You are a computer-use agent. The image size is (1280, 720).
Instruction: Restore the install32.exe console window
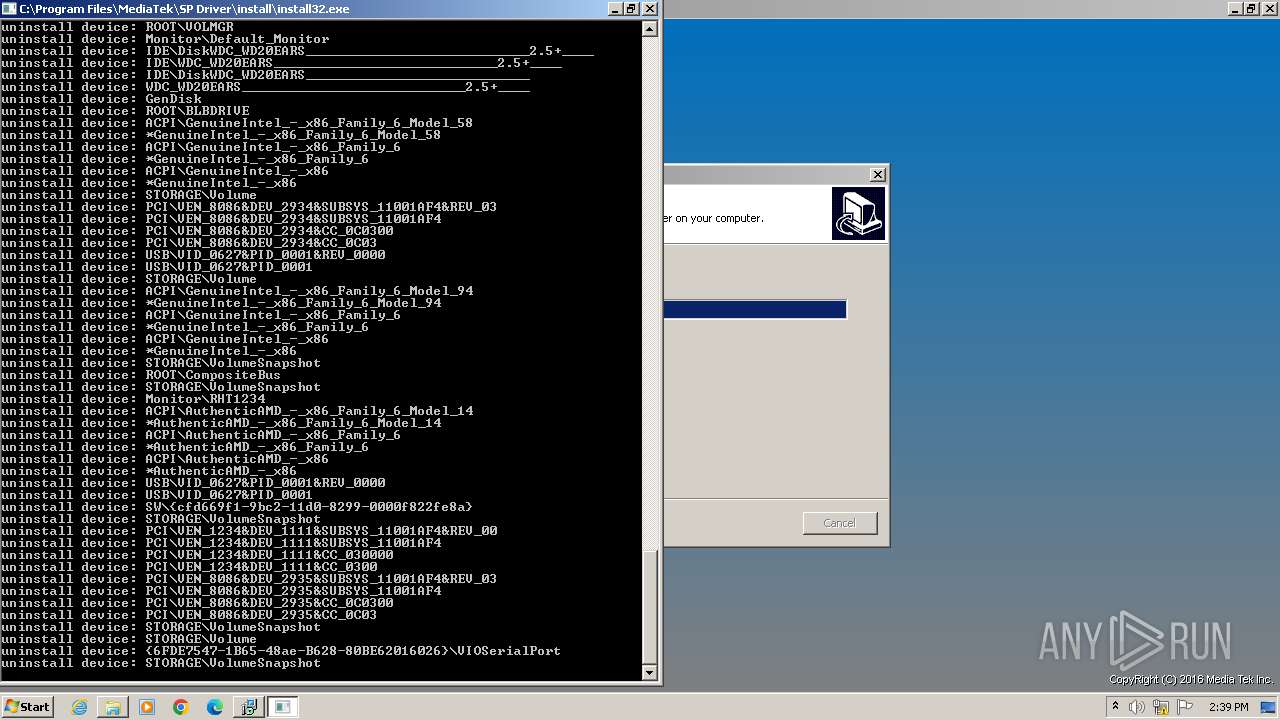[x=632, y=8]
